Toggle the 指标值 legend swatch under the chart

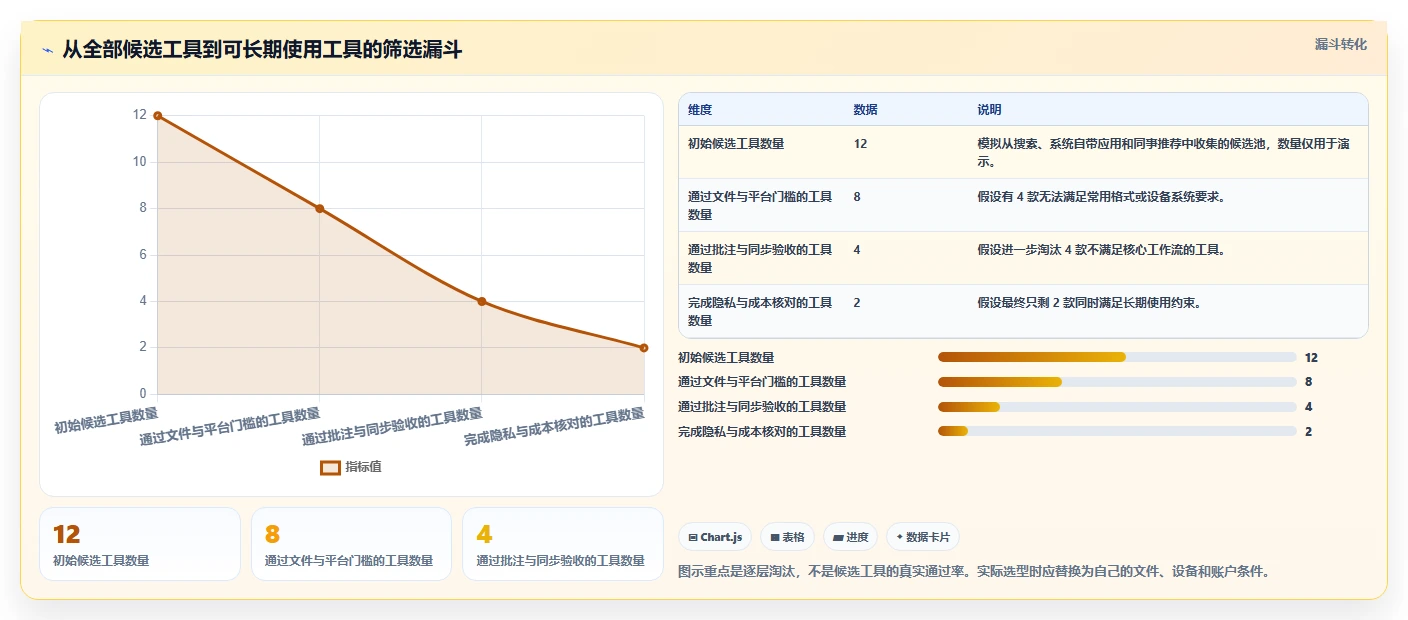[330, 467]
